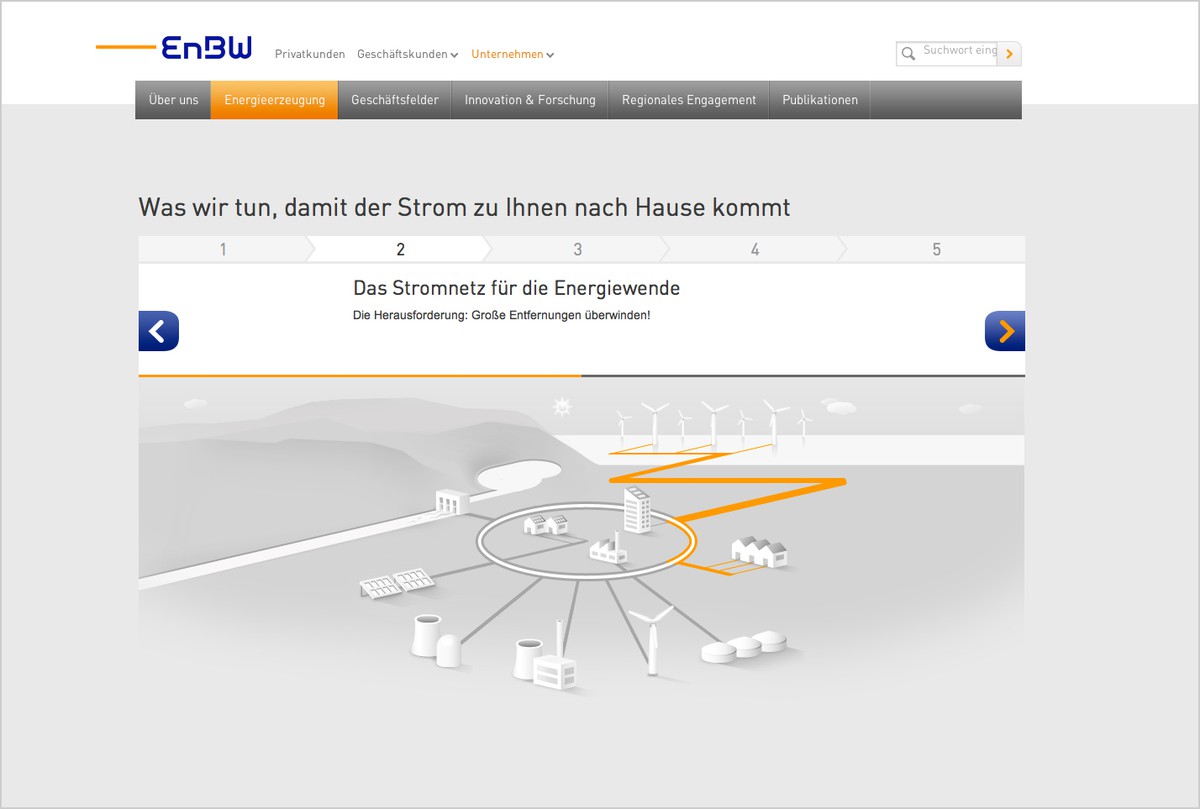This screenshot has height=809, width=1200.
Task: Click the single wind turbine icon
Action: click(651, 638)
